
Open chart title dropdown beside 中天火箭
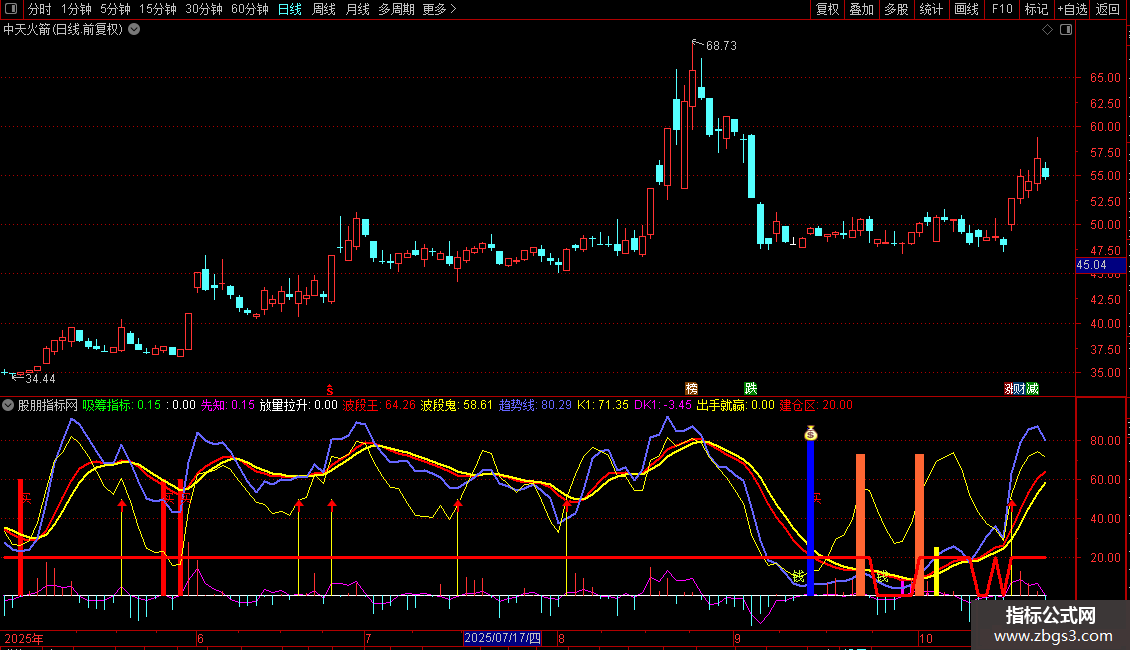[x=134, y=30]
